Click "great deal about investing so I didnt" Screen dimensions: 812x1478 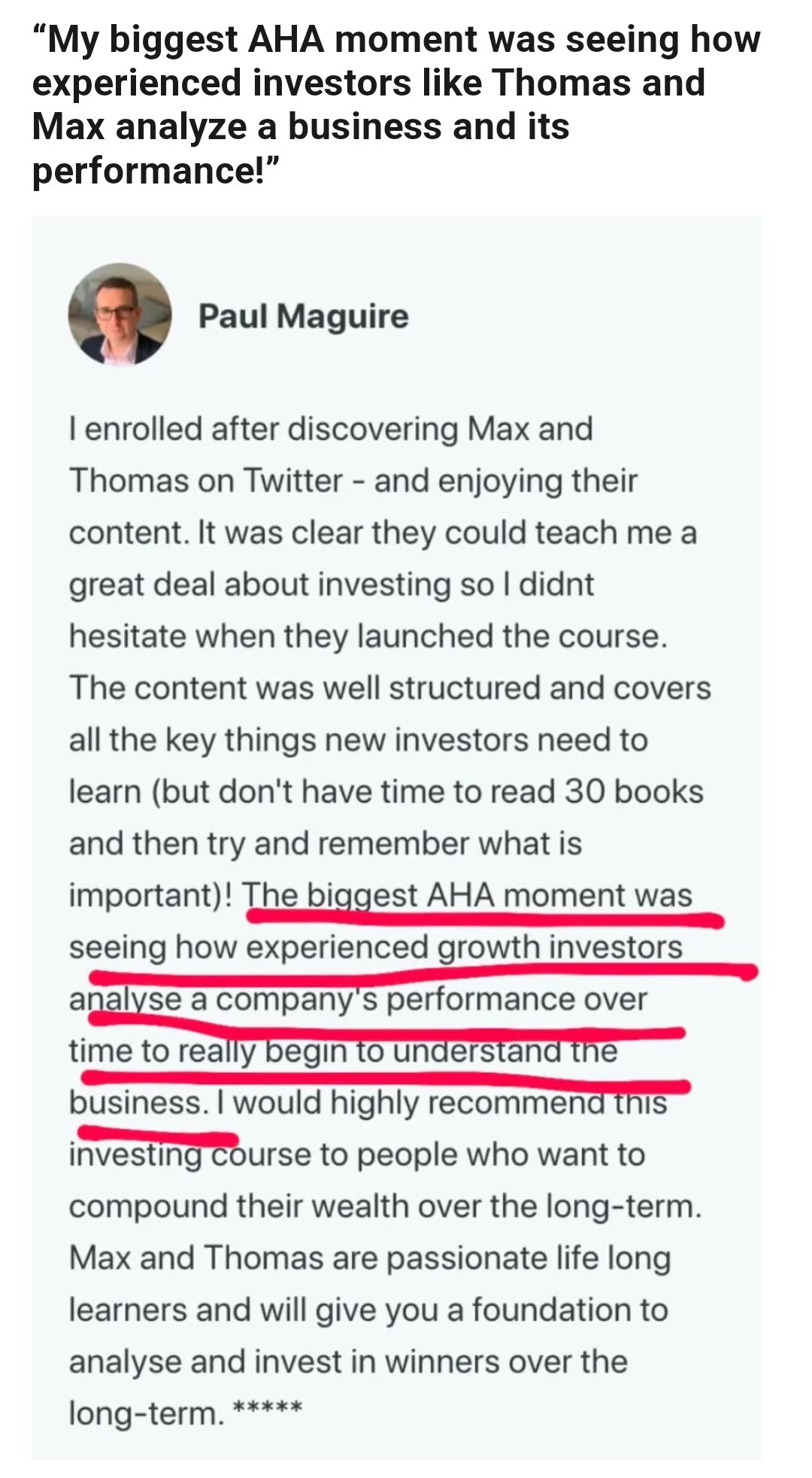332,584
